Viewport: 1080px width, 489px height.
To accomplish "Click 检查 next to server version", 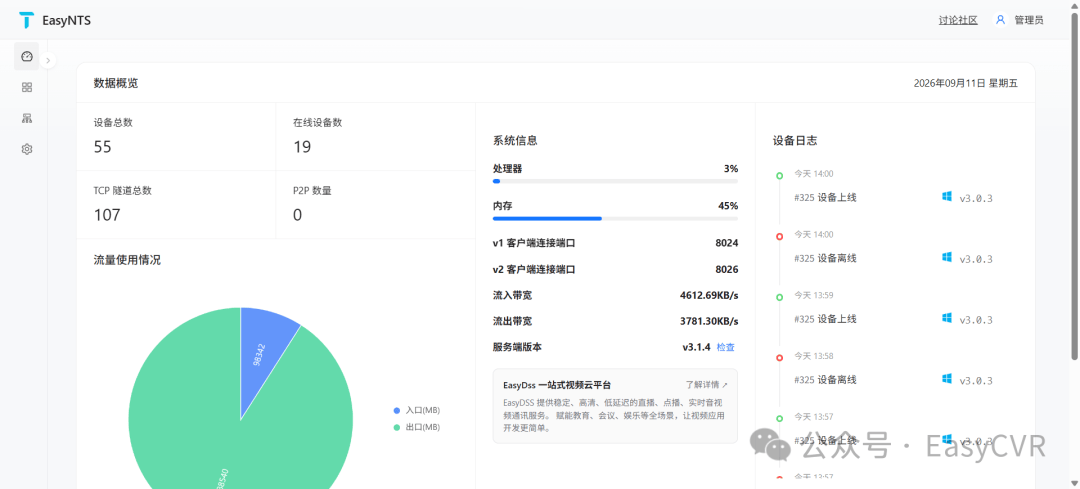I will tap(726, 347).
